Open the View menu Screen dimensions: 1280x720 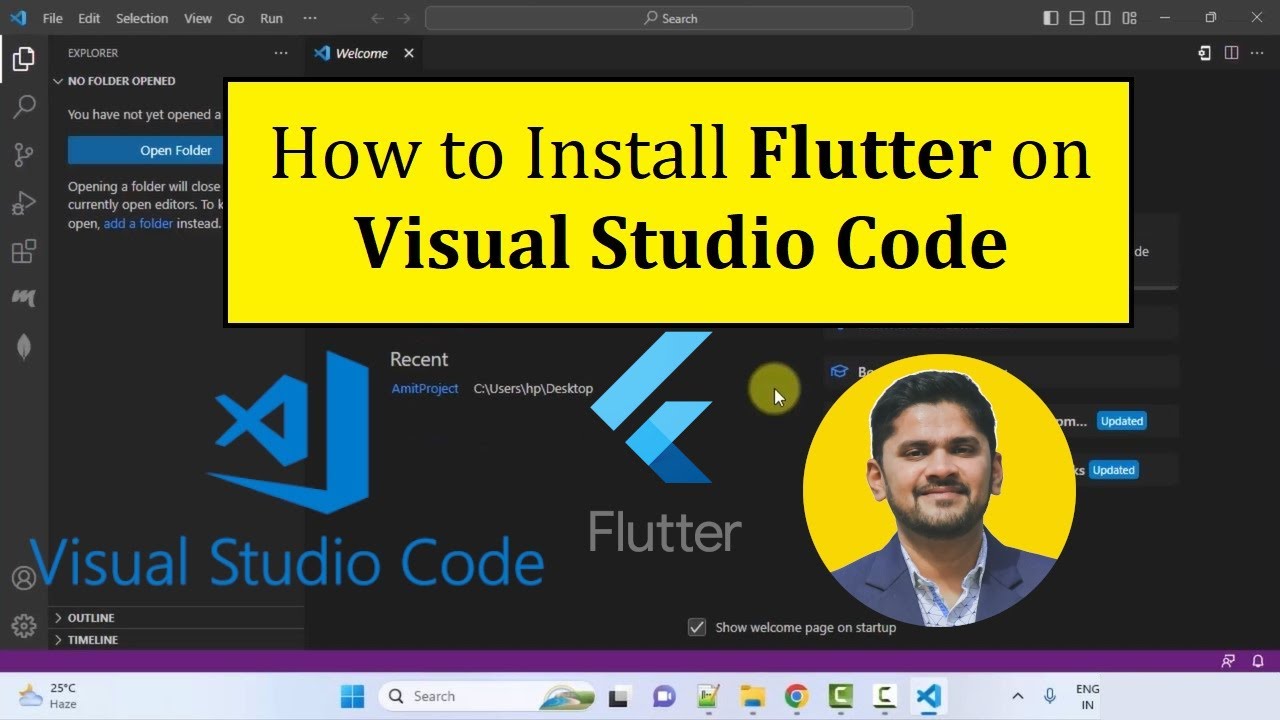coord(198,18)
